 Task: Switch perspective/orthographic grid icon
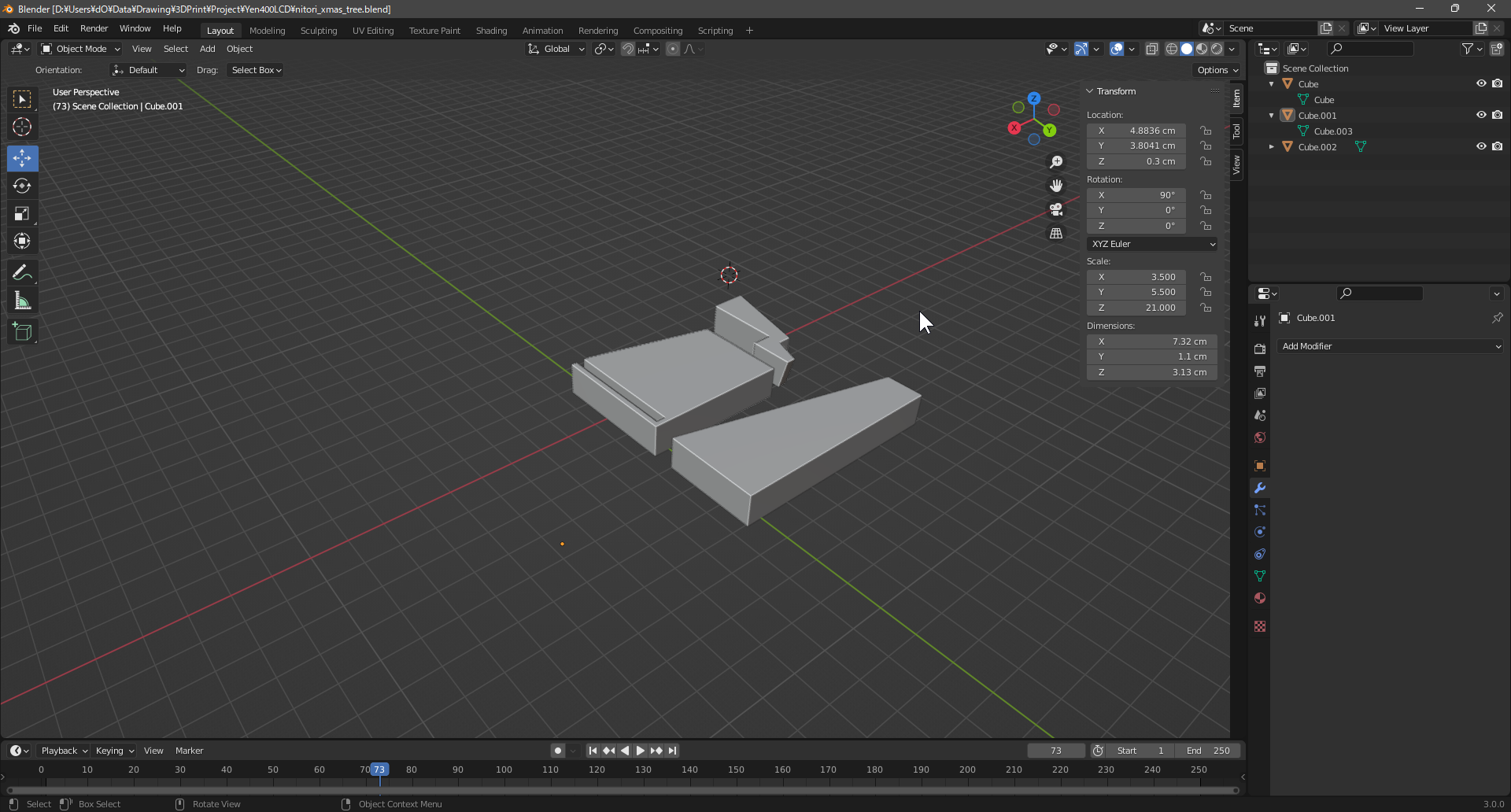click(1056, 233)
